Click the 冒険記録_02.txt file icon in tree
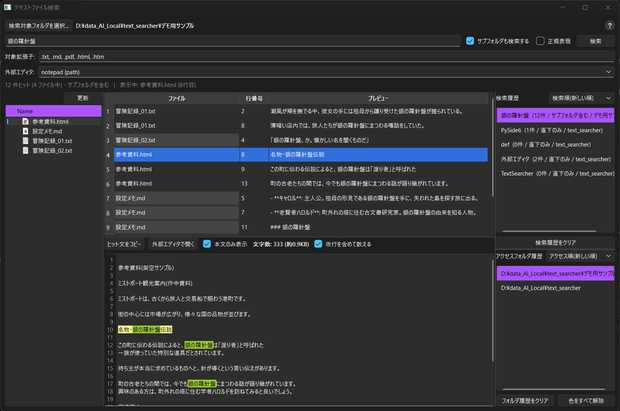 25,150
